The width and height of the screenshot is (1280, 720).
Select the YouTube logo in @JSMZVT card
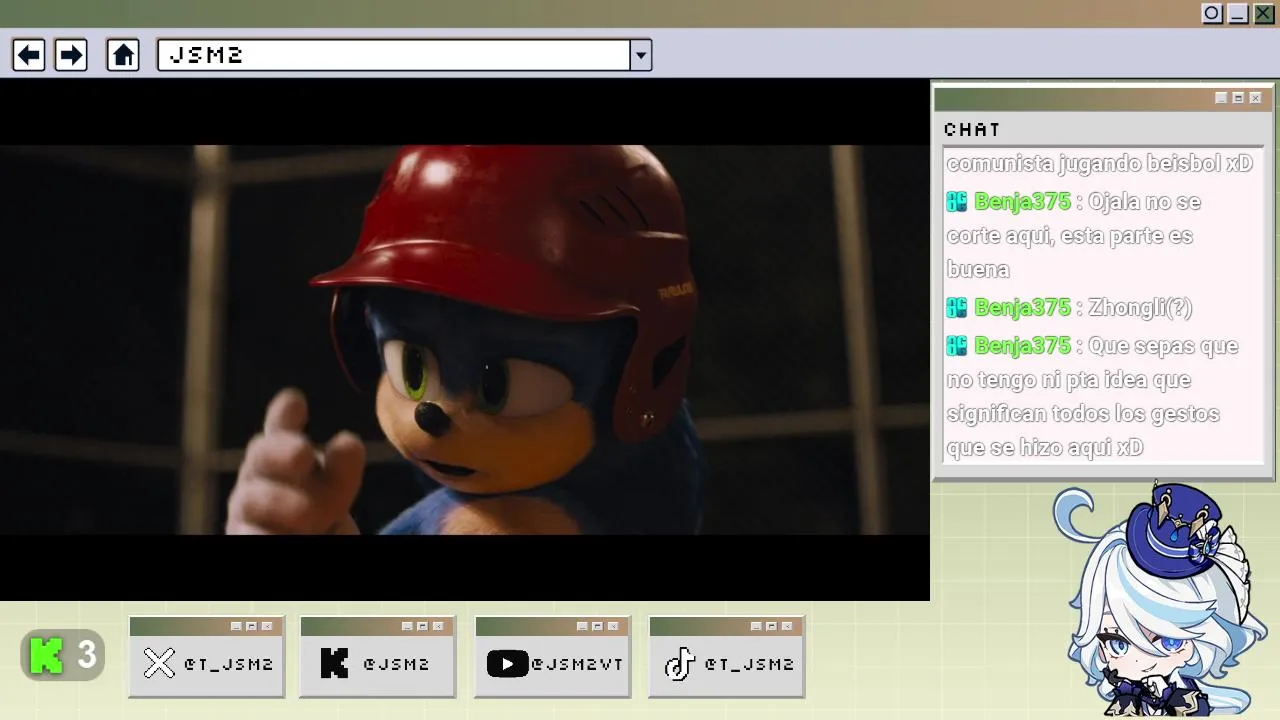[507, 663]
